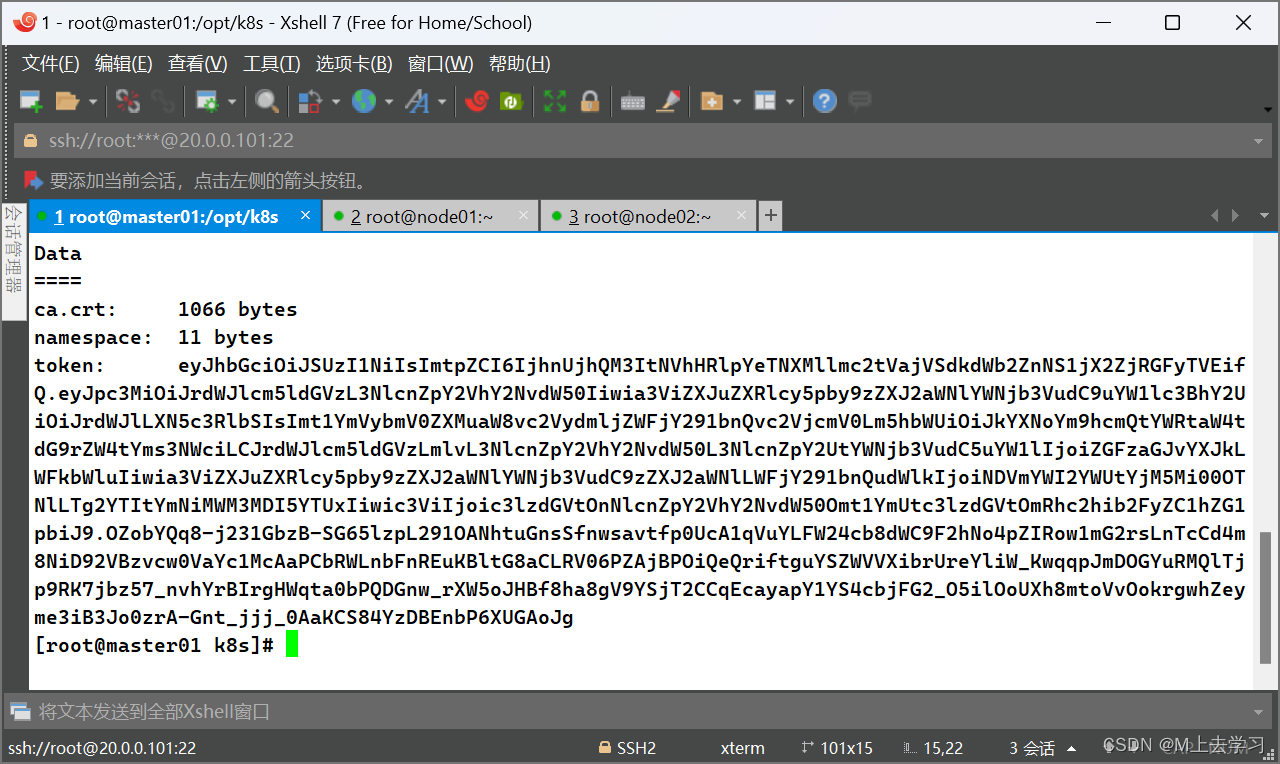Click the Disconnect toolbar icon
This screenshot has width=1280, height=764.
point(128,101)
